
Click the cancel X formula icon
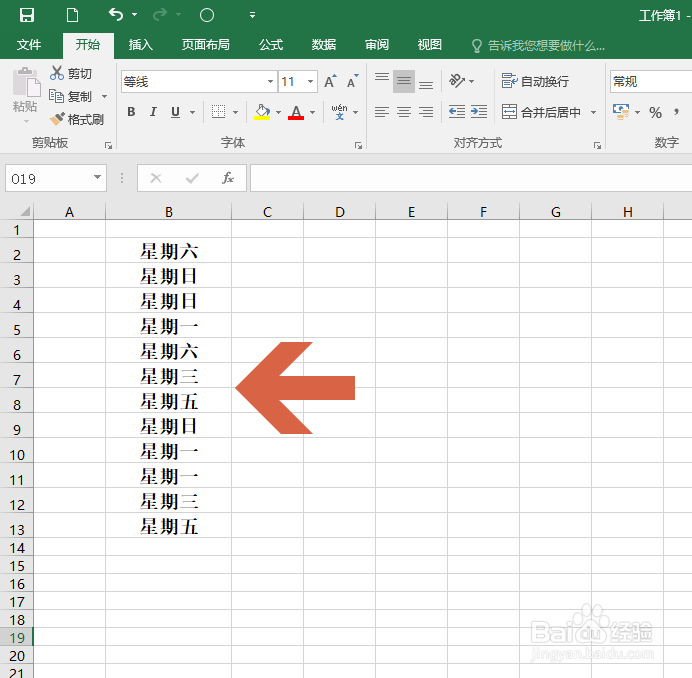pyautogui.click(x=156, y=178)
